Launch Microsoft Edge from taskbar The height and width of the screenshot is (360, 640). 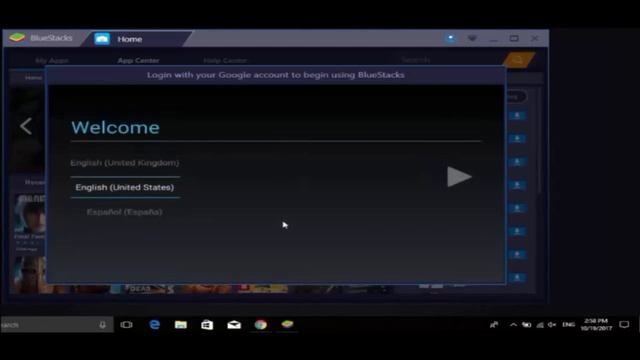pyautogui.click(x=155, y=325)
